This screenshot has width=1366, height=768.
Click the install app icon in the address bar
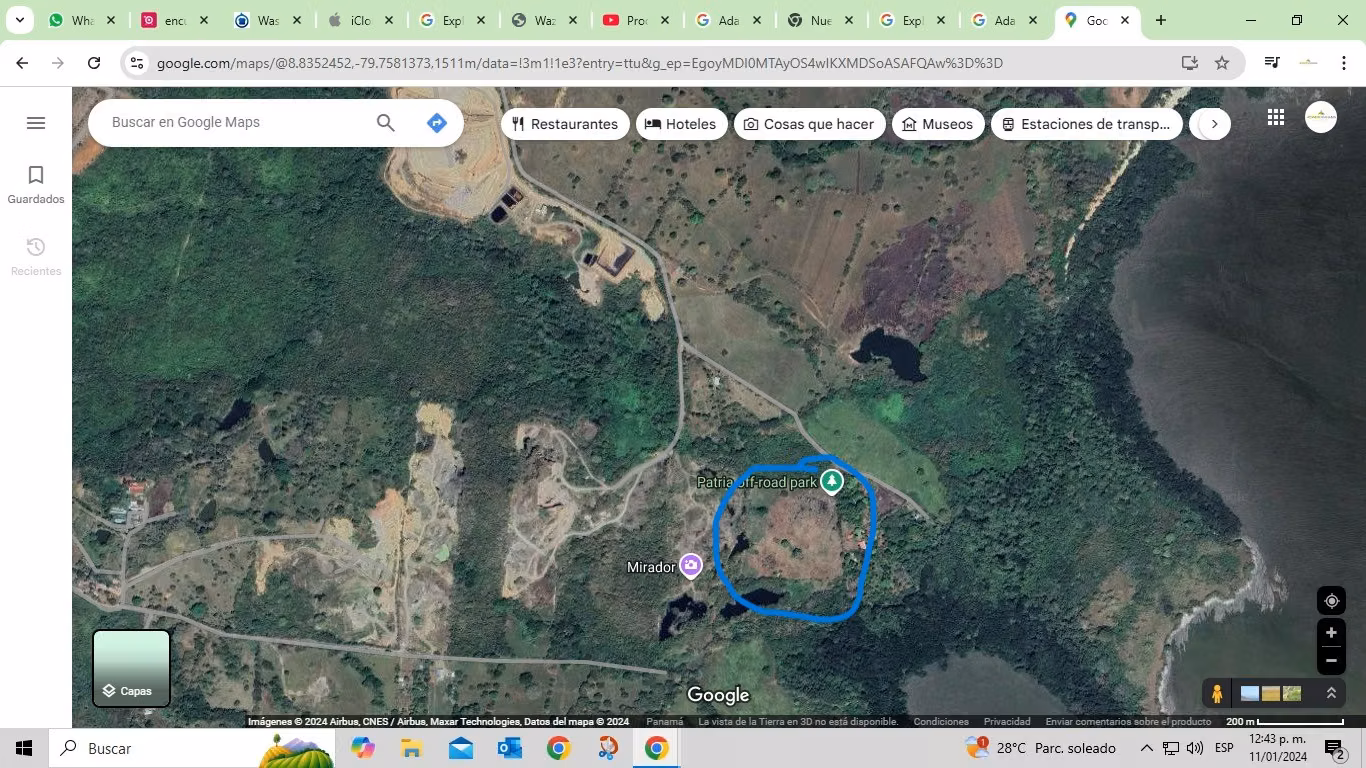point(1189,63)
